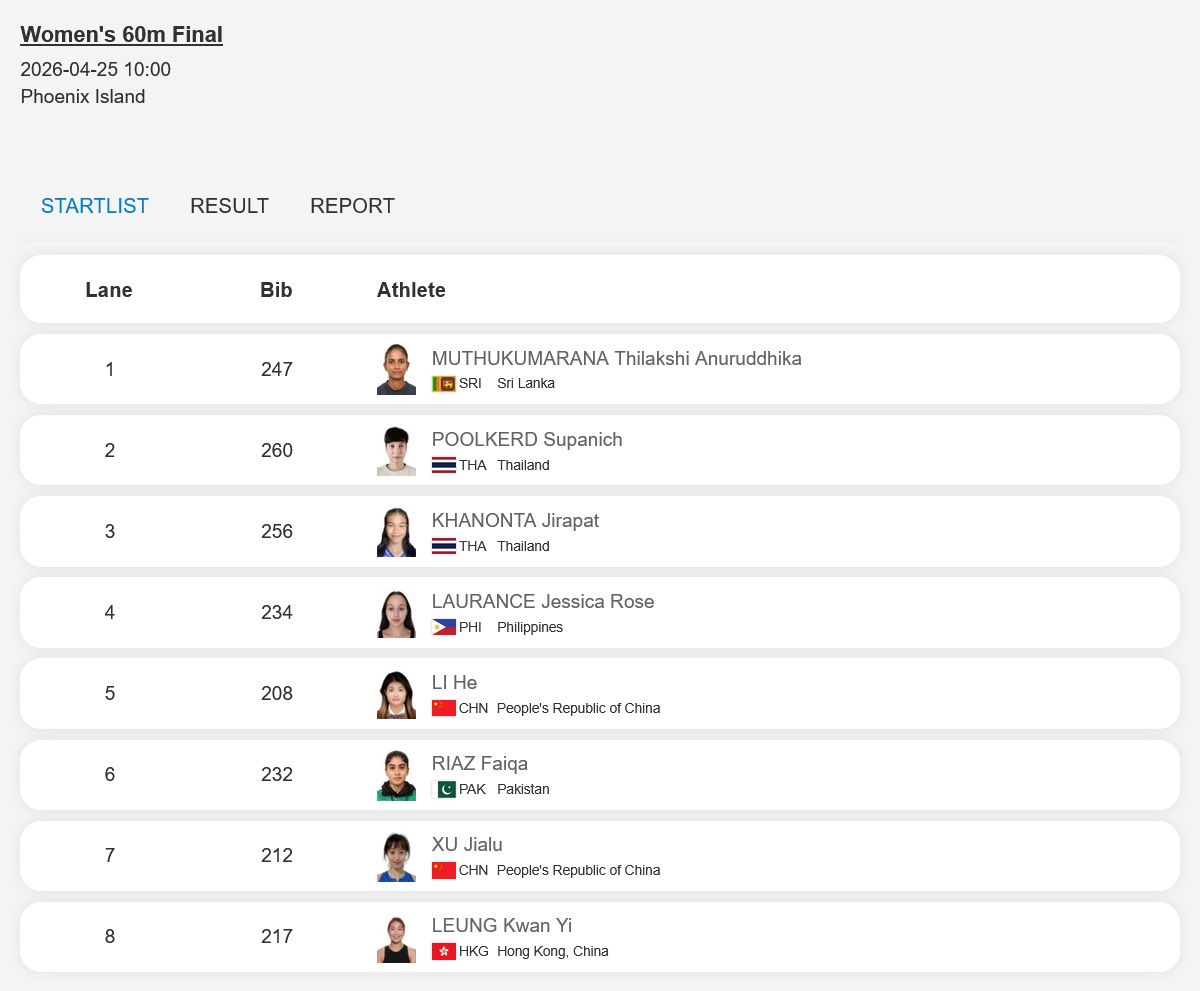Image resolution: width=1200 pixels, height=991 pixels.
Task: Open the REPORT tab
Action: tap(352, 206)
